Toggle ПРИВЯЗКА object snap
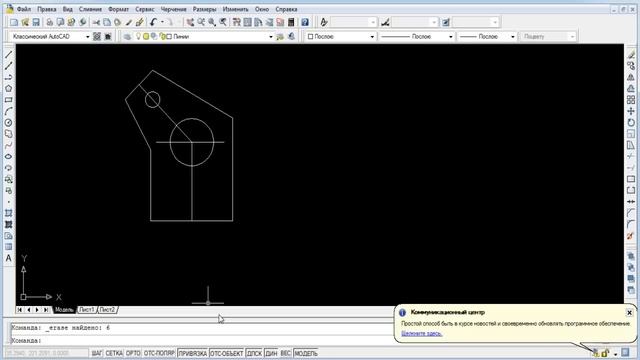 (x=193, y=353)
